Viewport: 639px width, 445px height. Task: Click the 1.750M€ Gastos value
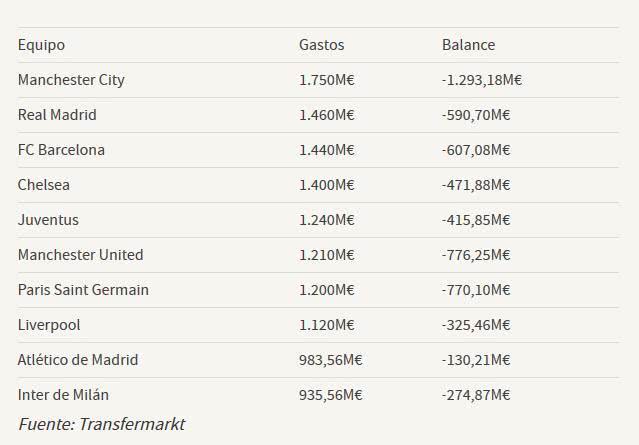[326, 80]
